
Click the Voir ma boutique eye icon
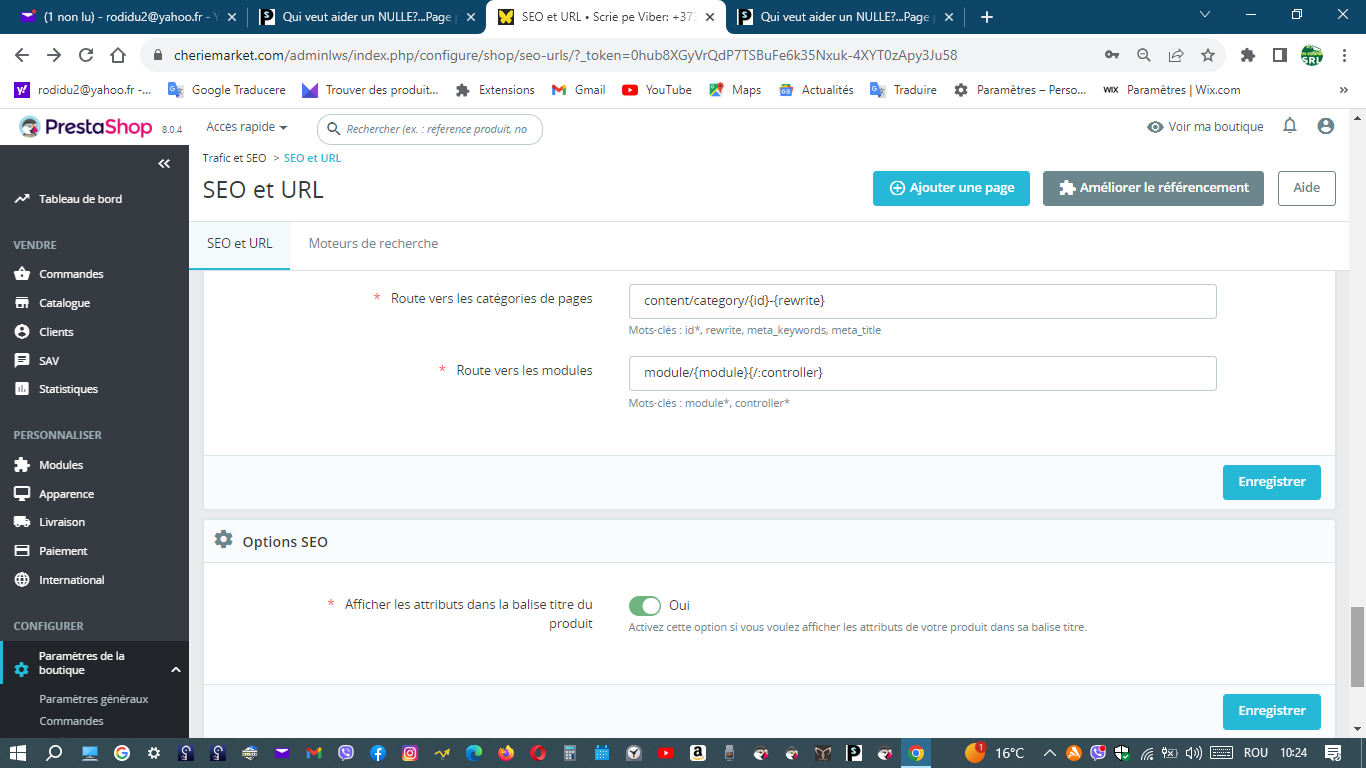pyautogui.click(x=1155, y=127)
